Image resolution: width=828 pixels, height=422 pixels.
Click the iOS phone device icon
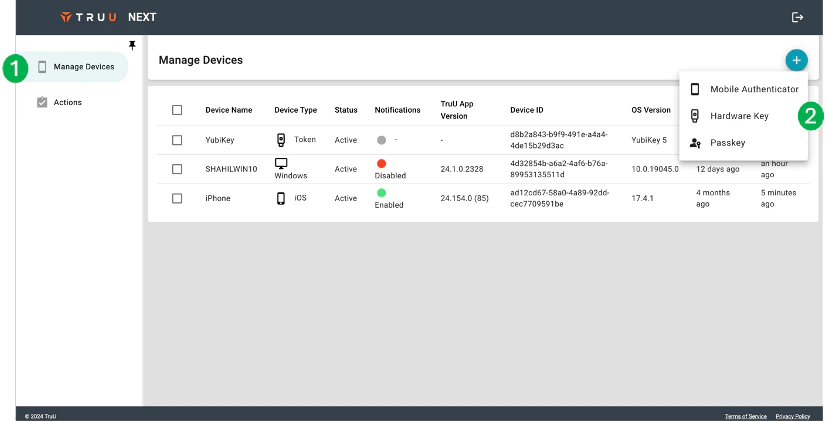[x=281, y=198]
